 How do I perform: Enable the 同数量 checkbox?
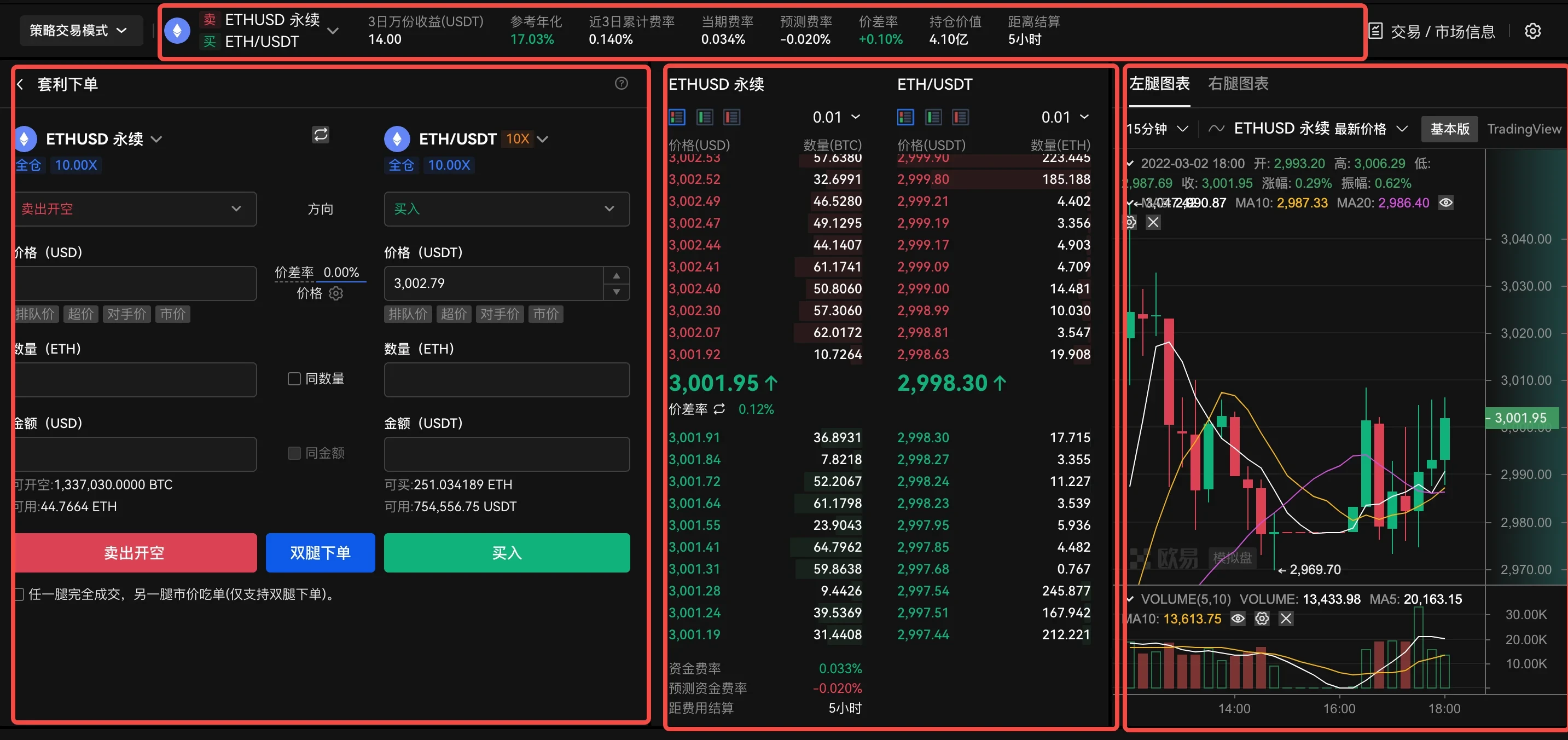(294, 379)
